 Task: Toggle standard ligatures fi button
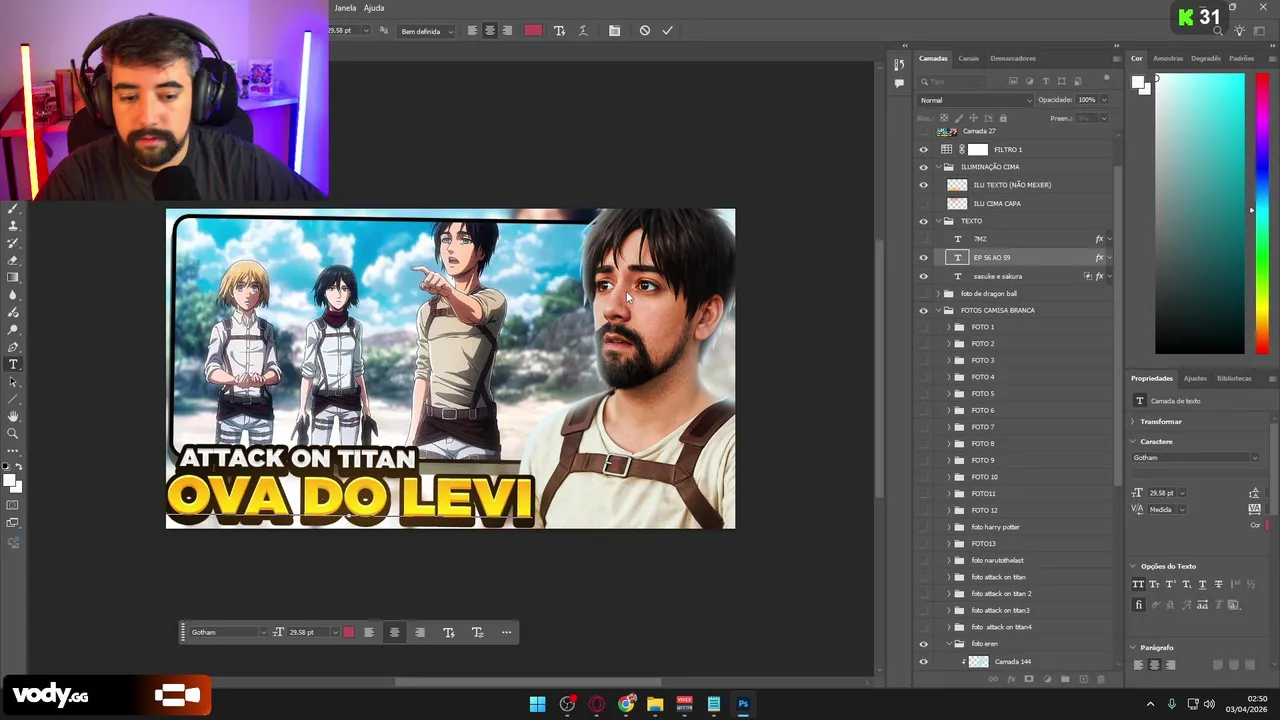[1138, 605]
